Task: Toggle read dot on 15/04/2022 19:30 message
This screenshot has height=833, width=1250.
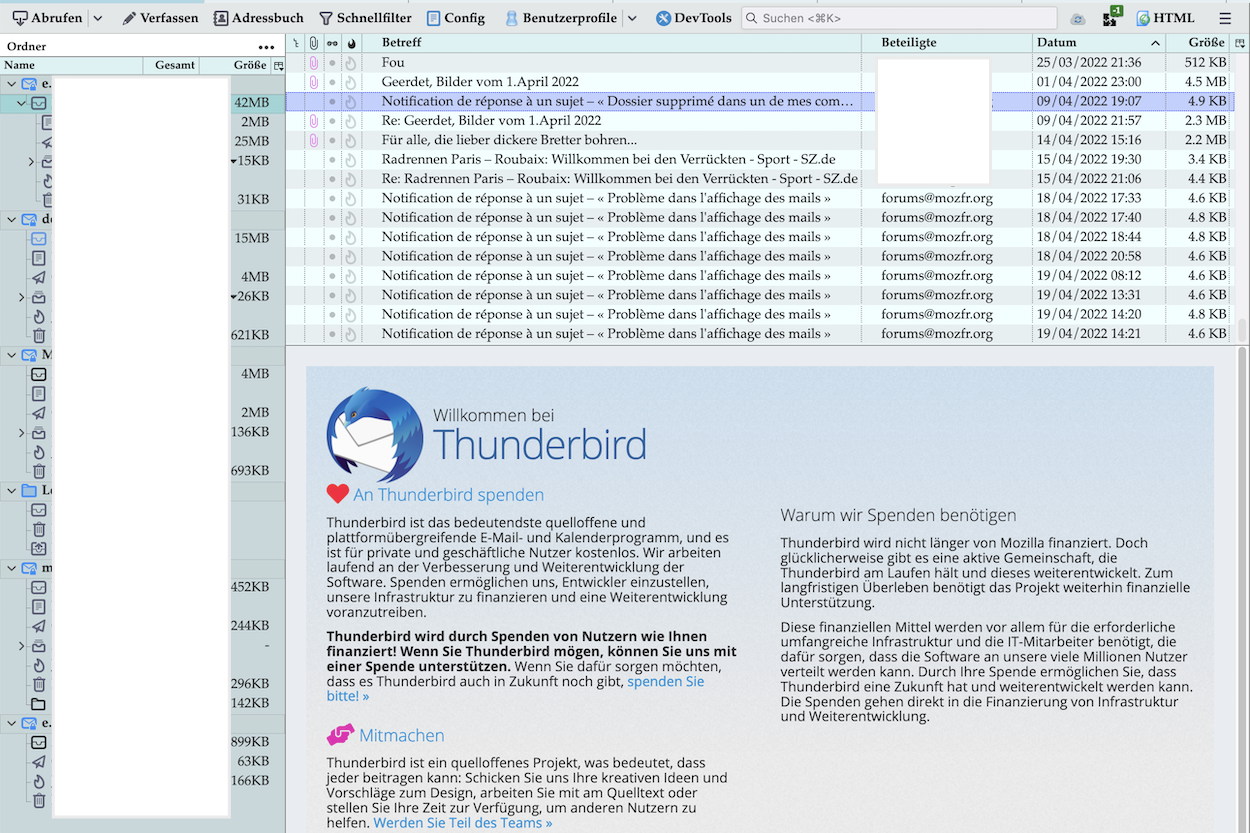Action: pos(332,160)
